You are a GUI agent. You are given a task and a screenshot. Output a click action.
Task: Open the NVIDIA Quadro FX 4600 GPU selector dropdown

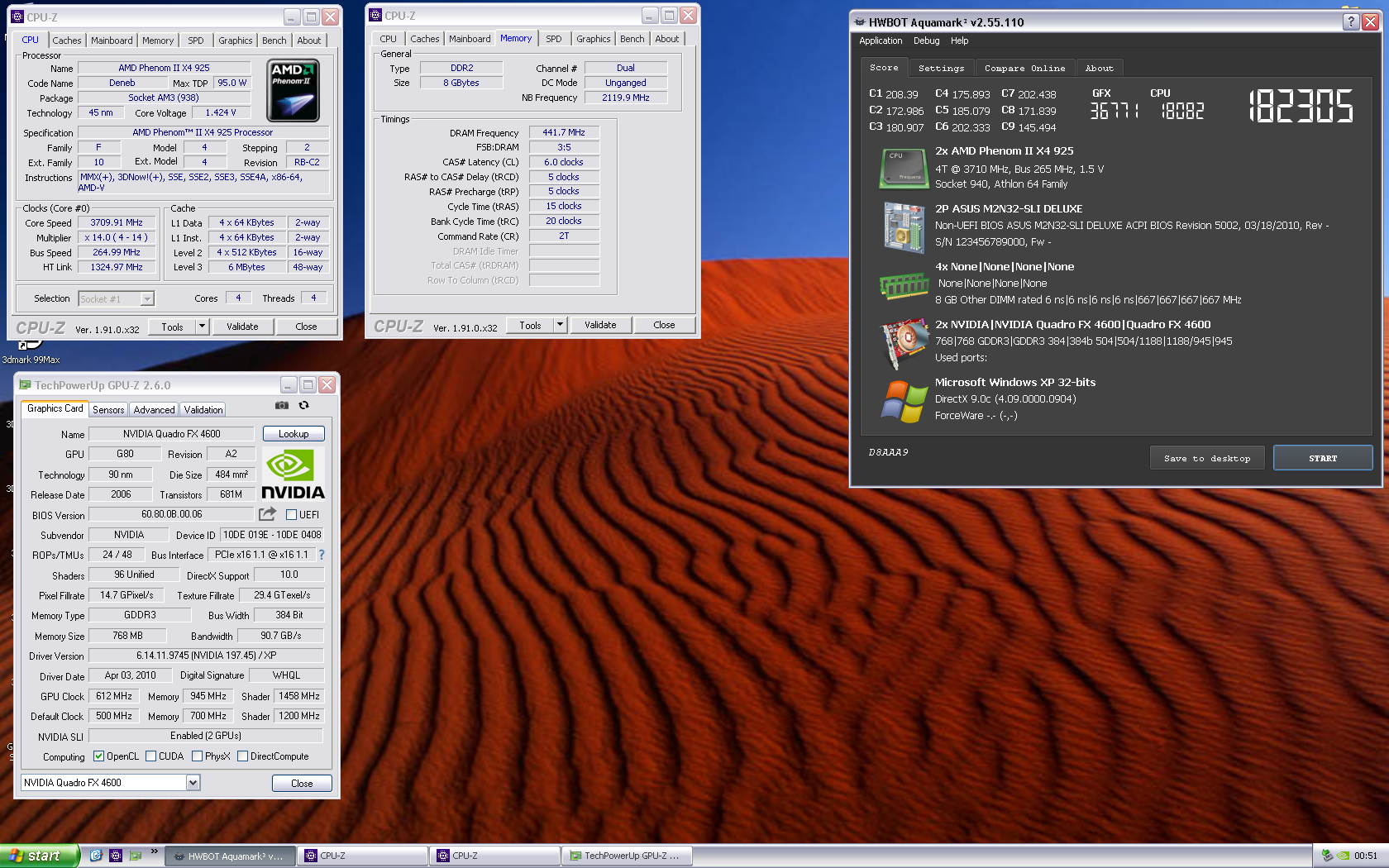click(x=193, y=783)
